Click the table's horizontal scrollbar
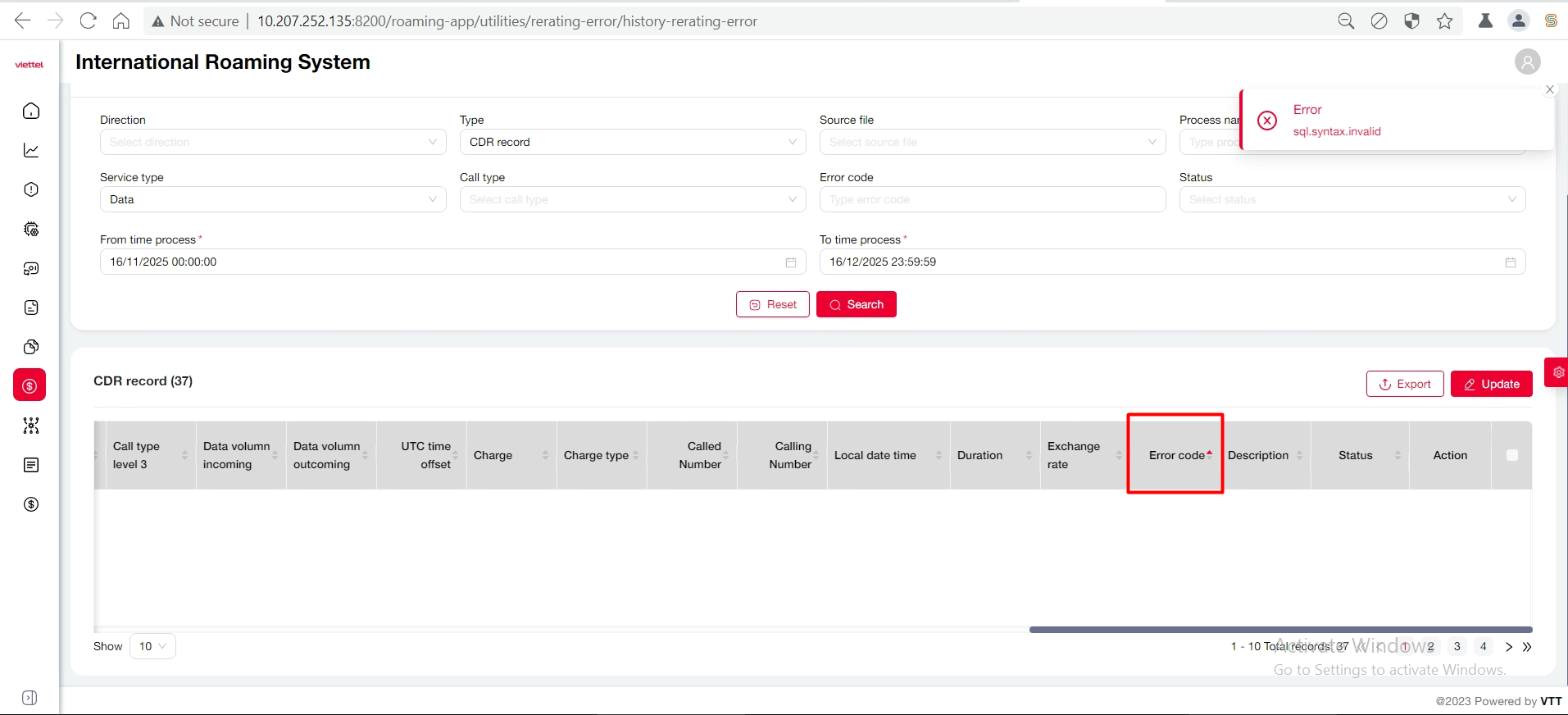The height and width of the screenshot is (715, 1568). coord(1280,630)
